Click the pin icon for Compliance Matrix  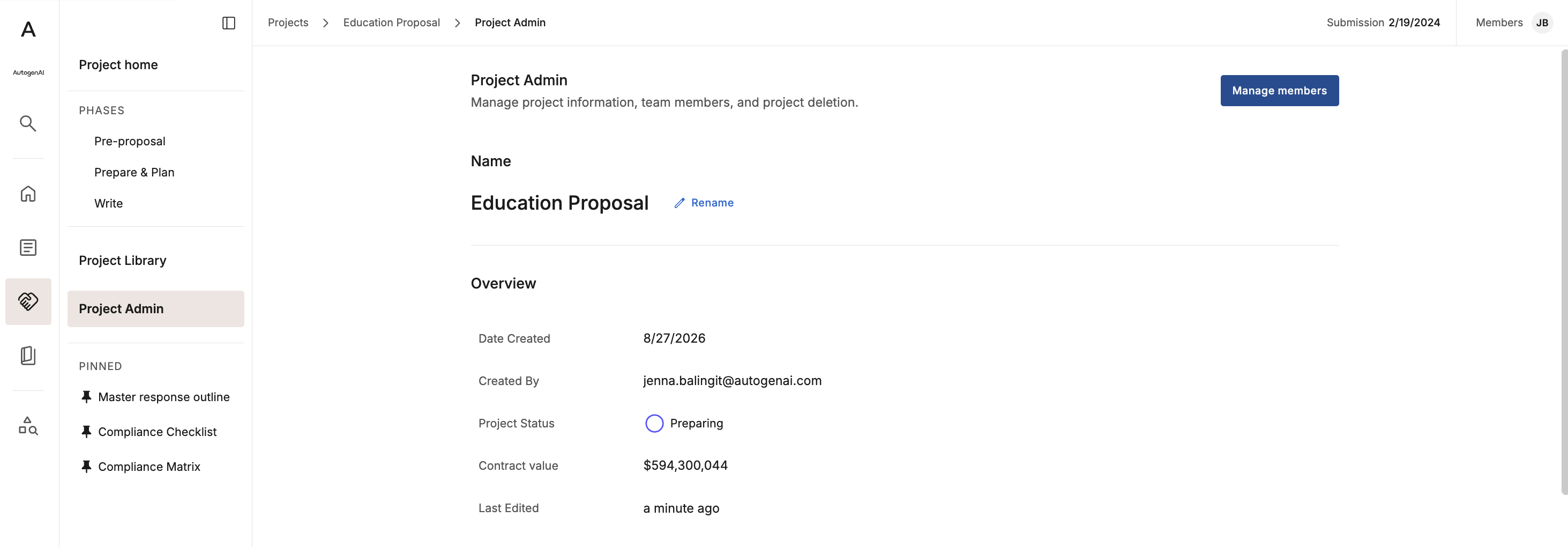86,467
